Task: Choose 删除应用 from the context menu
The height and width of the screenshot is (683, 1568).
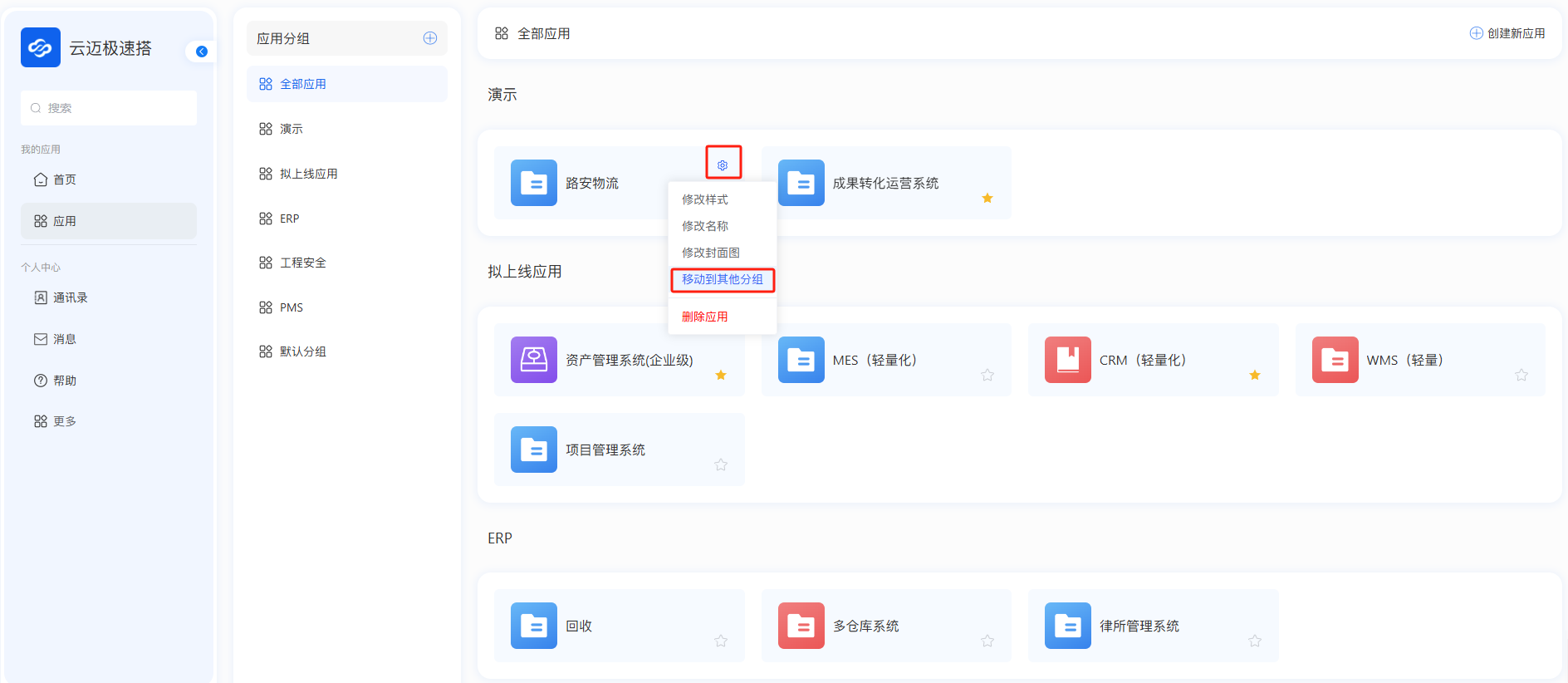Action: pos(704,317)
